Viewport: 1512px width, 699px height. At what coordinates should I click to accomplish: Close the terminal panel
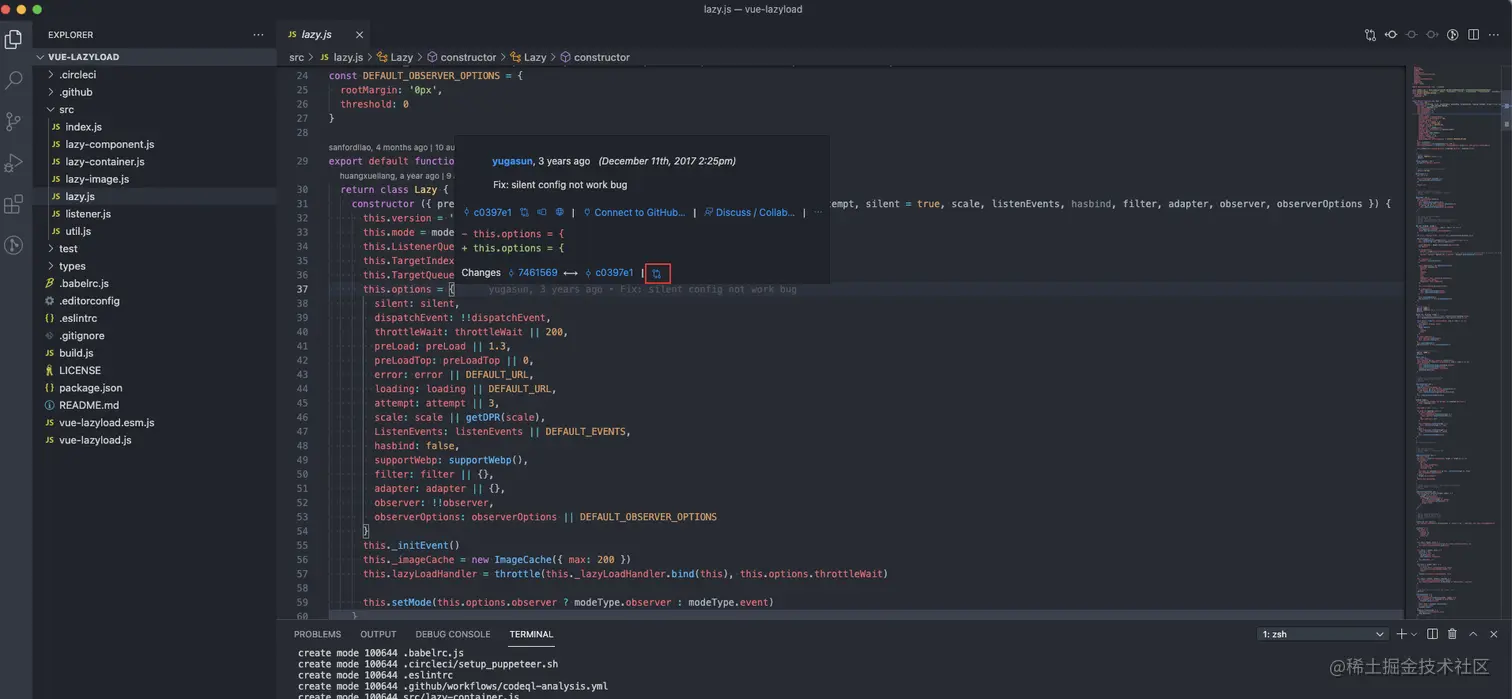[1494, 634]
